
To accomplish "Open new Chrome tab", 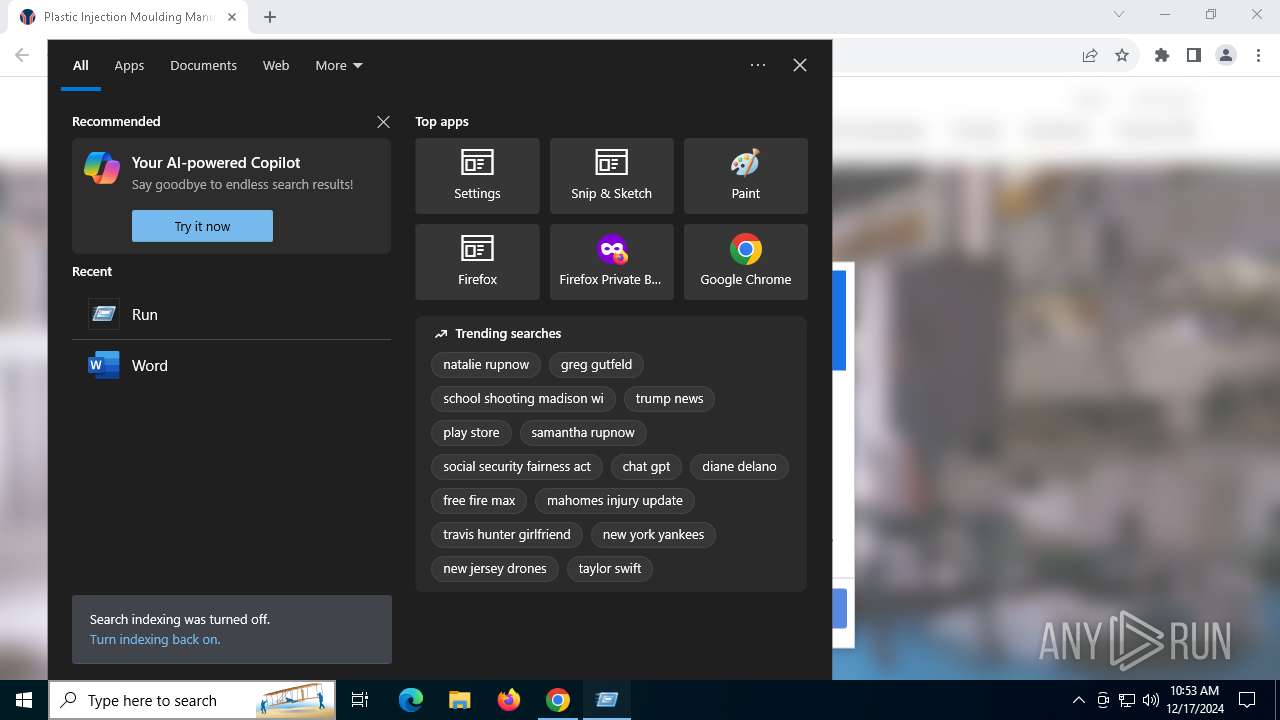I will click(270, 17).
